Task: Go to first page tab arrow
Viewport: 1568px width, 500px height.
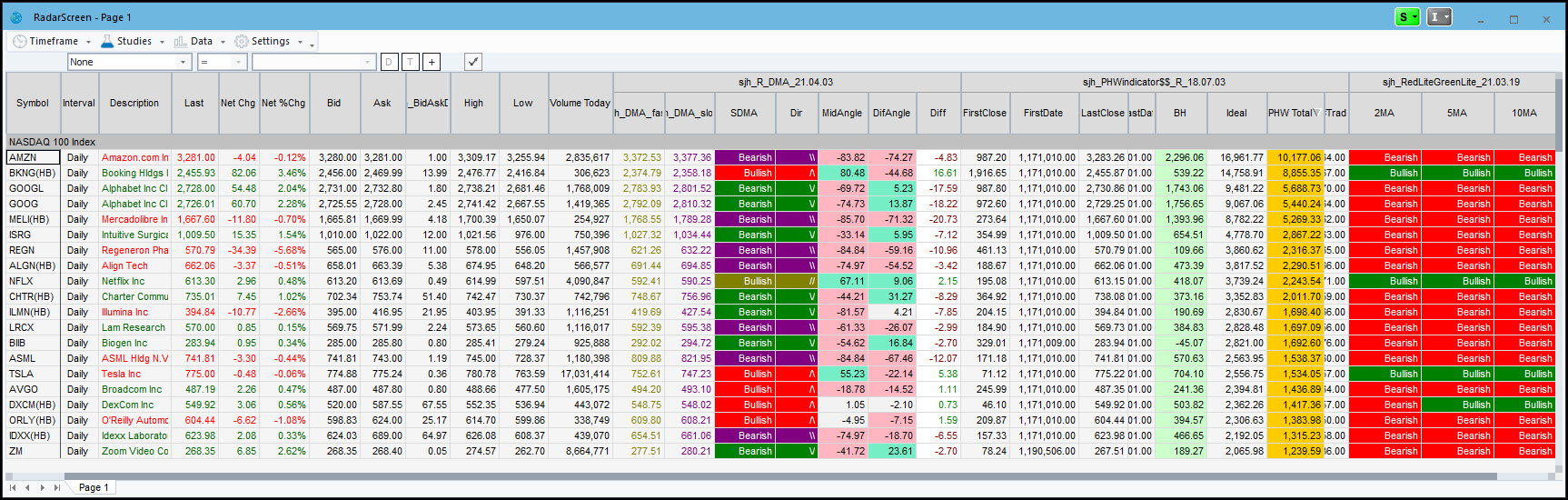Action: 13,487
